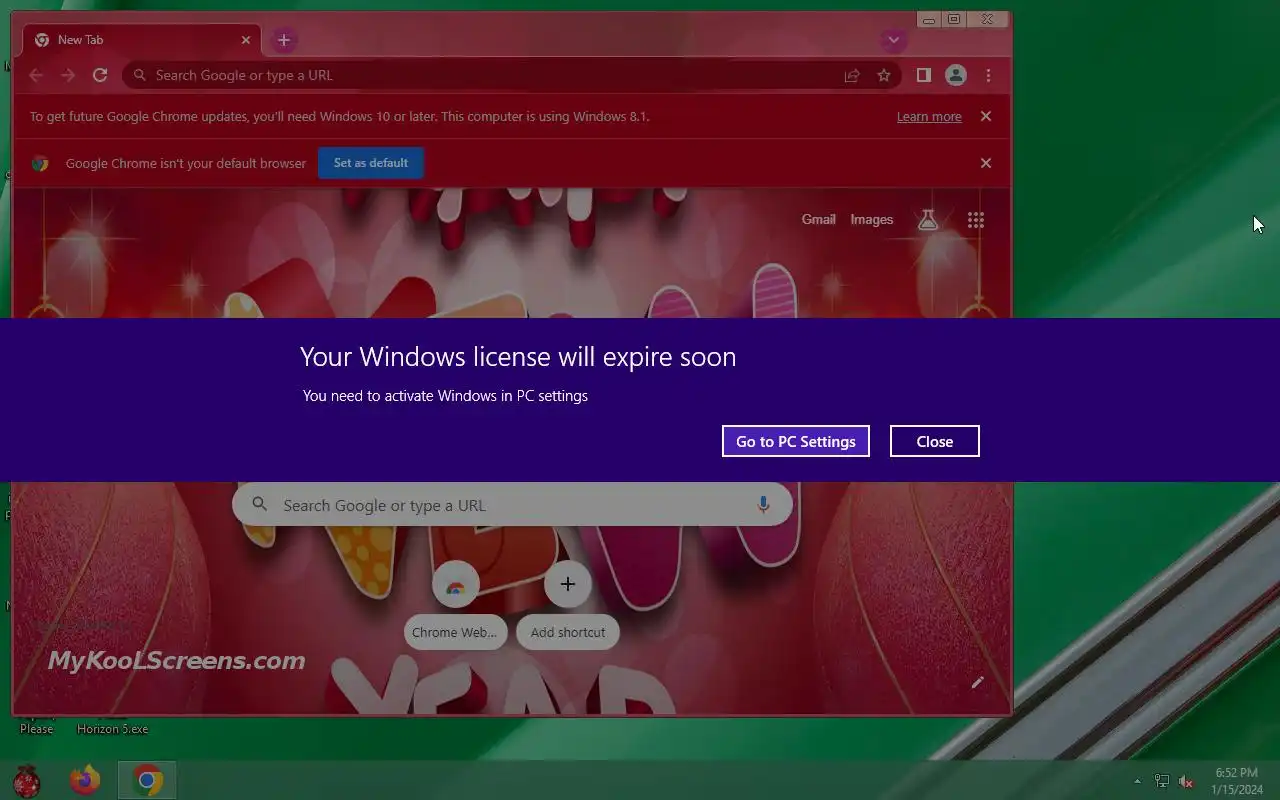Image resolution: width=1280 pixels, height=800 pixels.
Task: Open a new tab with plus button
Action: click(x=284, y=40)
